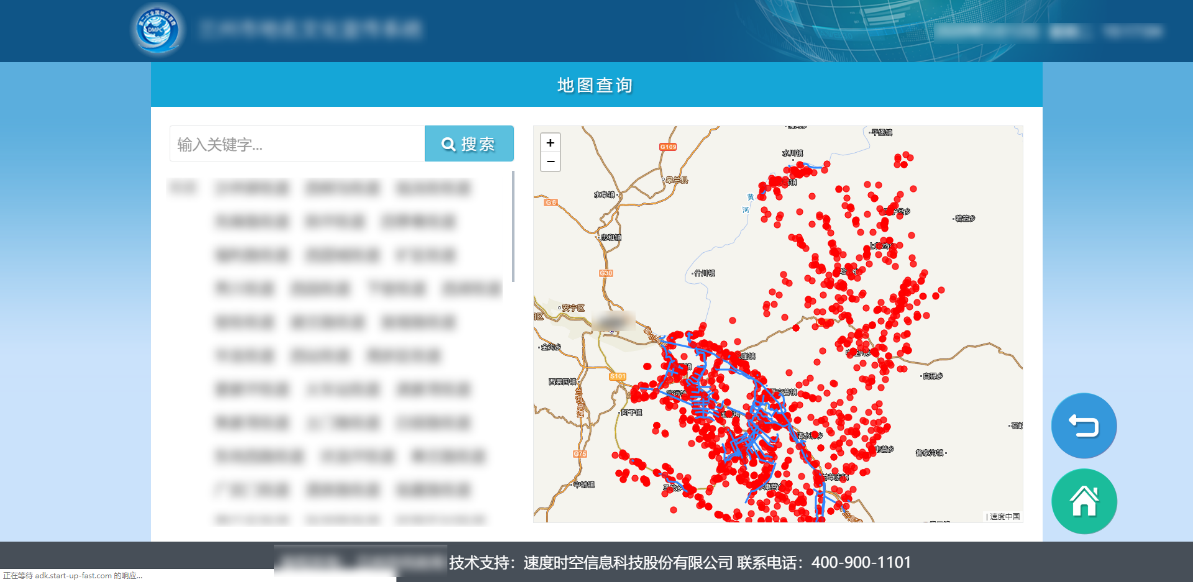Image resolution: width=1193 pixels, height=582 pixels.
Task: Return using the blue back arrow button
Action: point(1084,426)
